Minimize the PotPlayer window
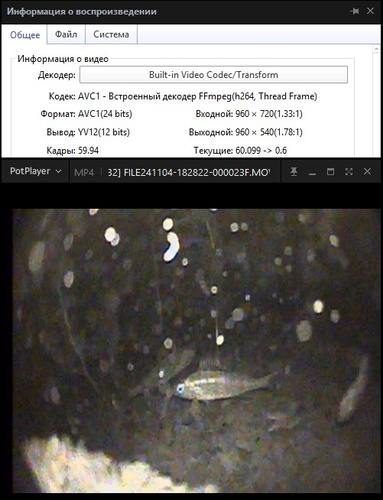This screenshot has height=500, width=383. point(312,172)
